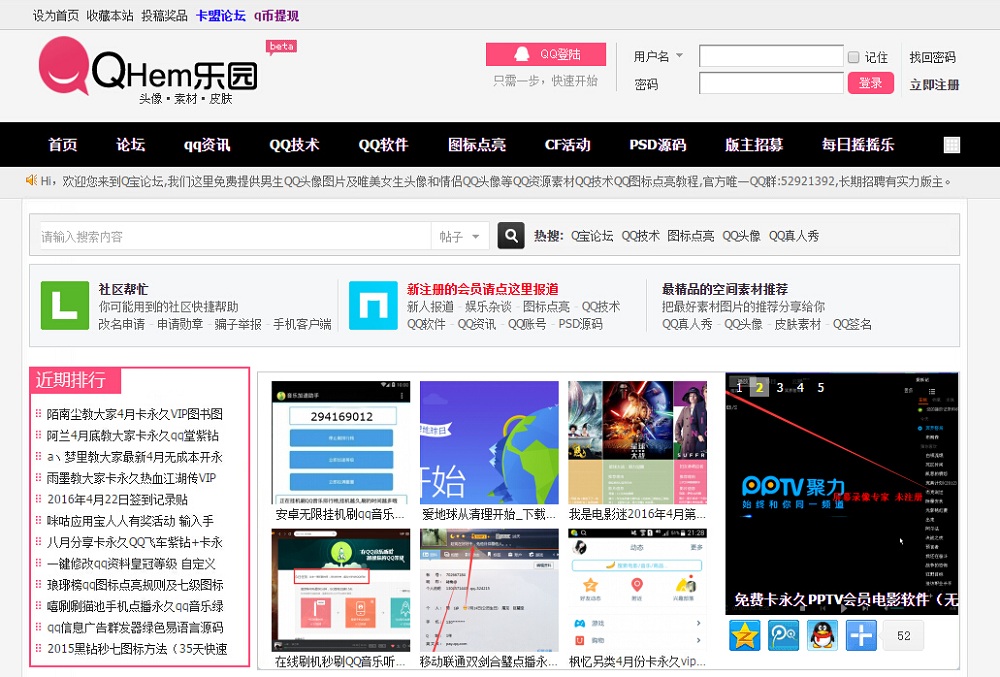Viewport: 1000px width, 677px height.
Task: Open the 帖子 search type dropdown
Action: pos(460,237)
